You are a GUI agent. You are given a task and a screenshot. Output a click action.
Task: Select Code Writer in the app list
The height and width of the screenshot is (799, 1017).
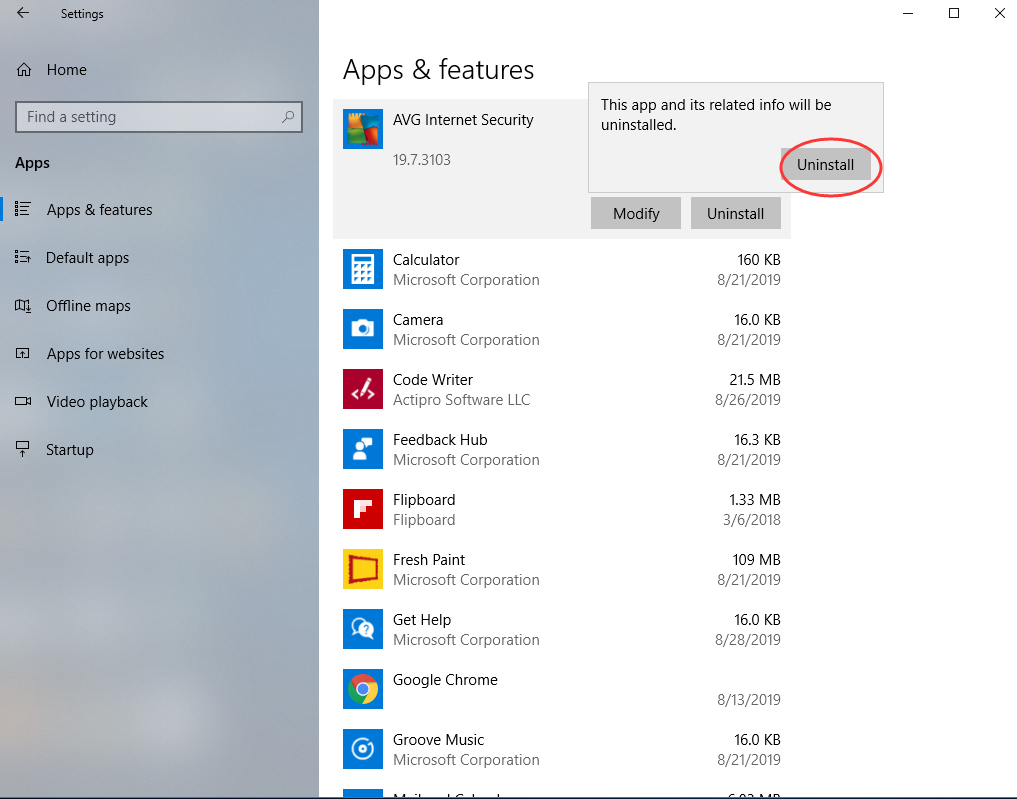point(562,389)
